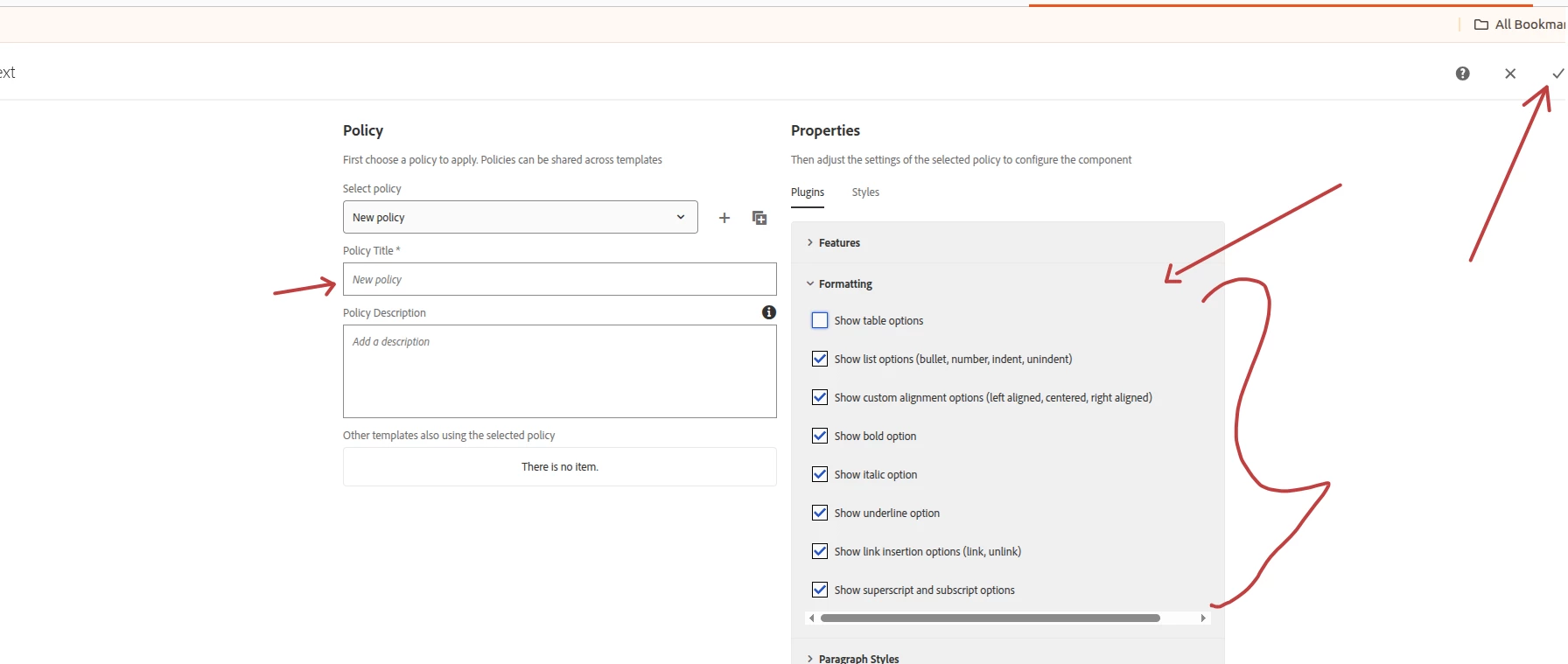The height and width of the screenshot is (664, 1568).
Task: Confirm changes with the checkmark Done icon
Action: [1557, 73]
